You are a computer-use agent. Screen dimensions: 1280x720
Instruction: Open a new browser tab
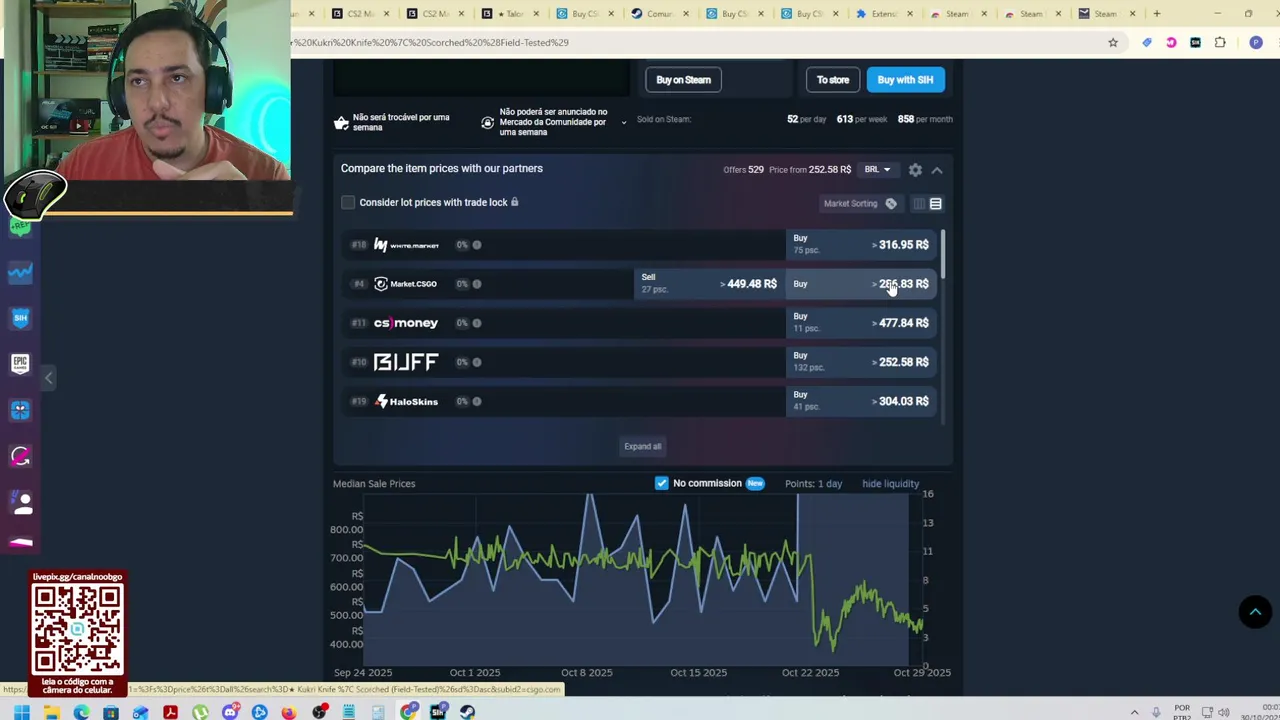pos(1157,14)
